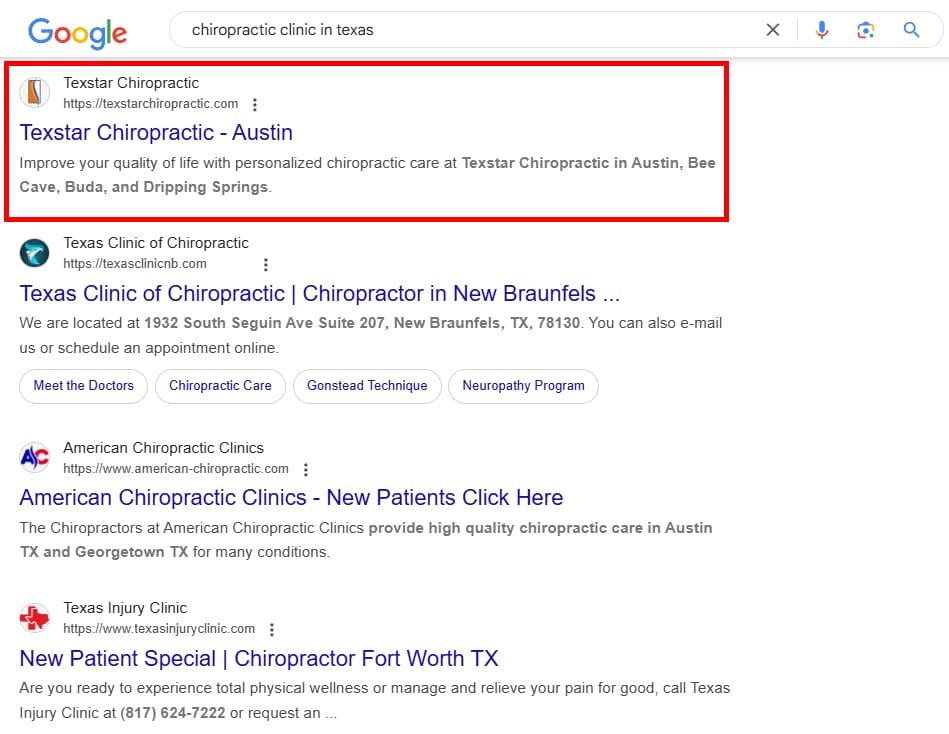This screenshot has width=949, height=734.
Task: Open more options menu for Texas Clinic of Chiropractic
Action: 266,264
